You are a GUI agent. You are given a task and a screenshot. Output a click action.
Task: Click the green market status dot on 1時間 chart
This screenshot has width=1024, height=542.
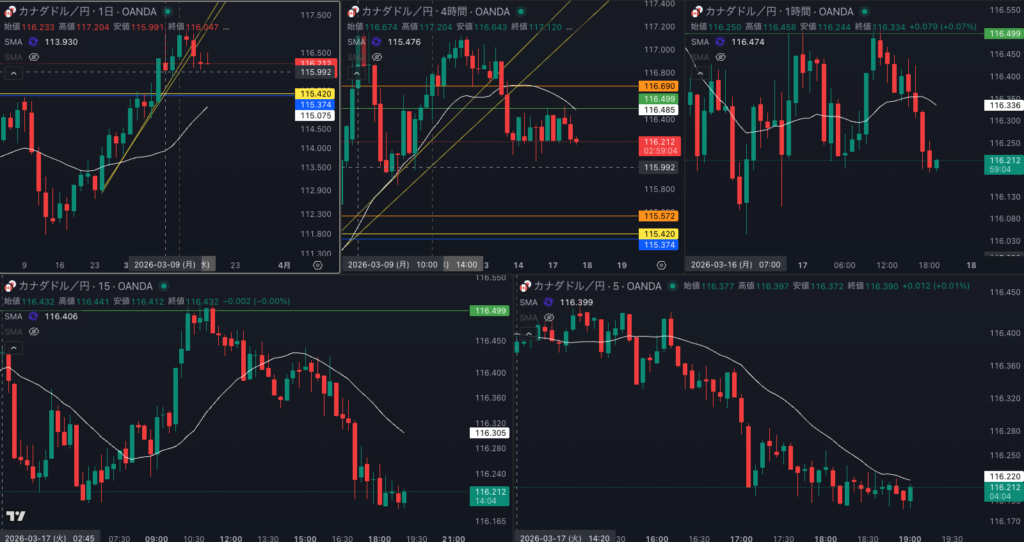pyautogui.click(x=865, y=12)
